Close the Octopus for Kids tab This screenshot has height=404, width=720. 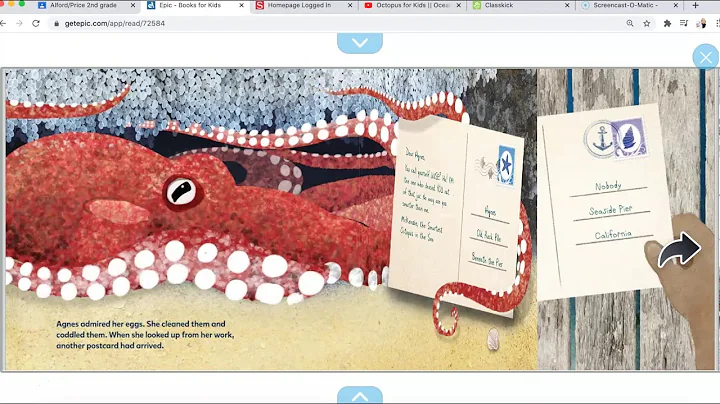pyautogui.click(x=458, y=6)
